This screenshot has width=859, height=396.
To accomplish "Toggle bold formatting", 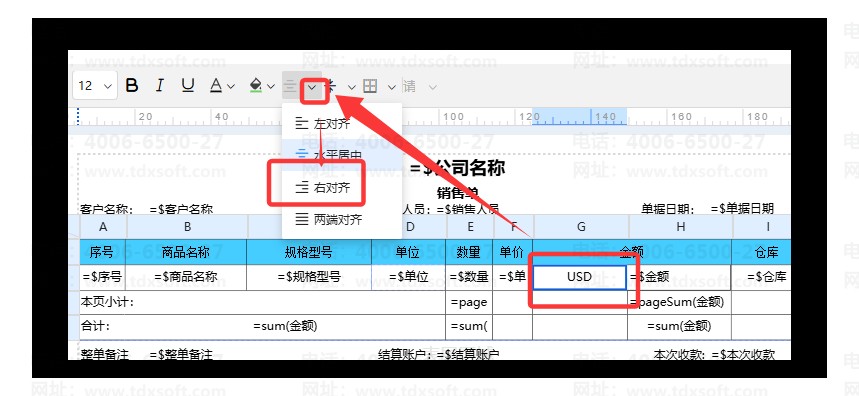I will [x=131, y=85].
